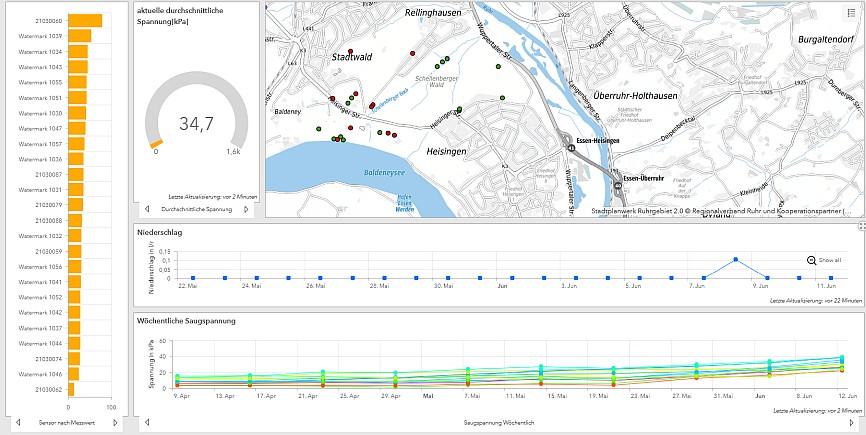Open the map legend list icon
This screenshot has width=866, height=435.
click(x=851, y=14)
